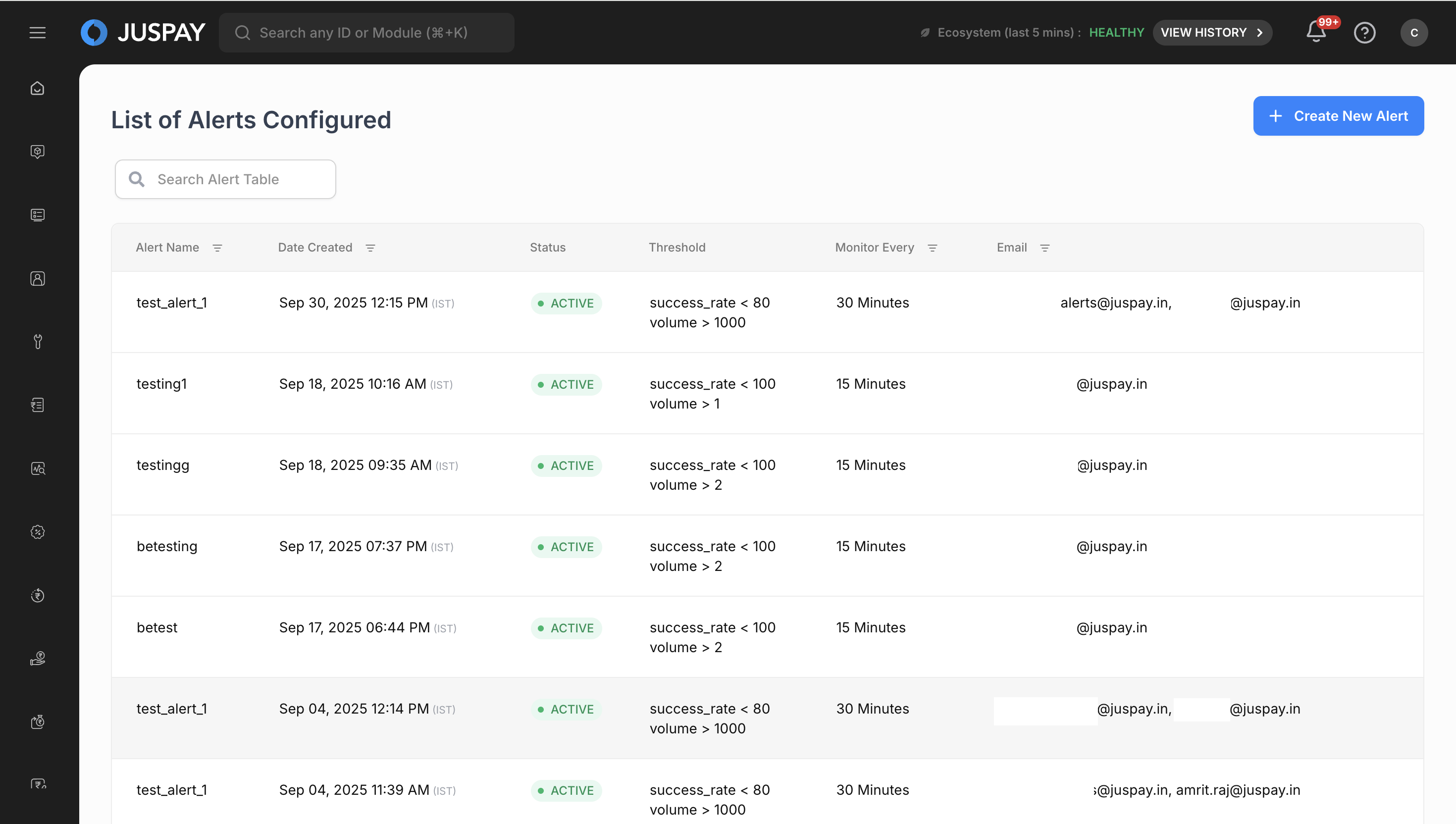Open the user profile avatar C
Image resolution: width=1456 pixels, height=824 pixels.
point(1413,32)
